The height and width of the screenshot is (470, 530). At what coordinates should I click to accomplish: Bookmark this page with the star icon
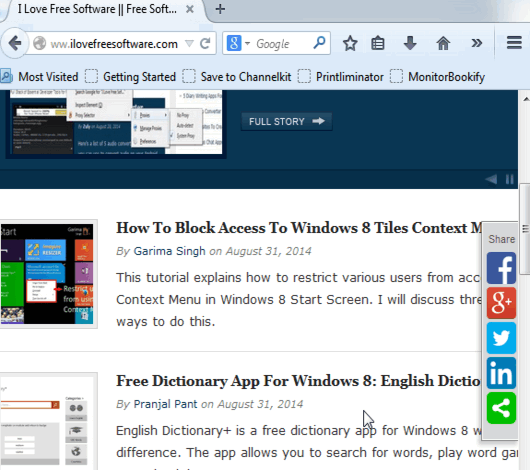tap(350, 43)
